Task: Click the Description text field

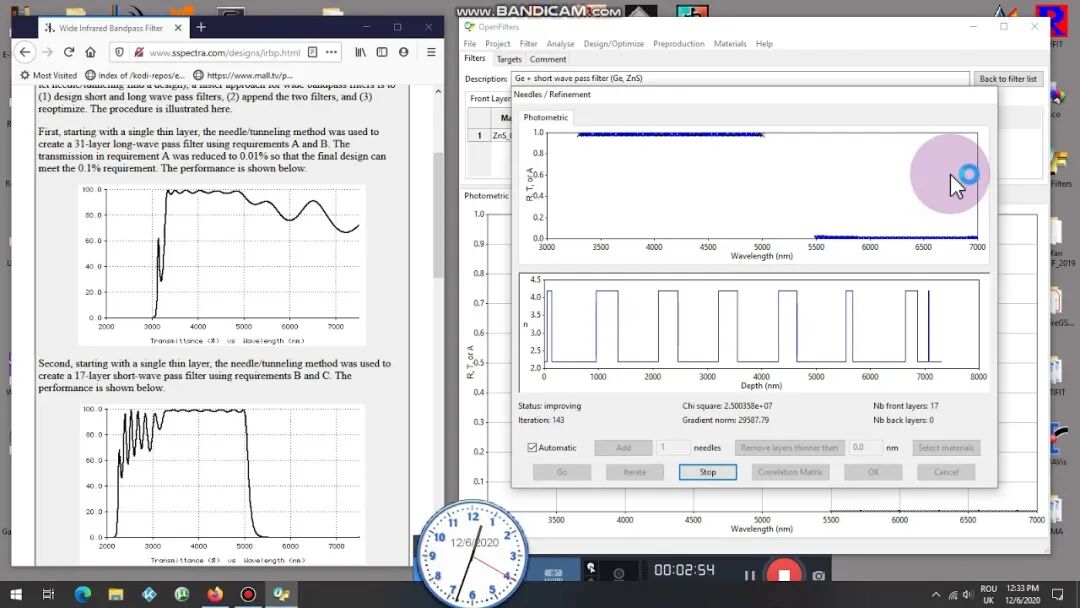Action: pyautogui.click(x=740, y=78)
